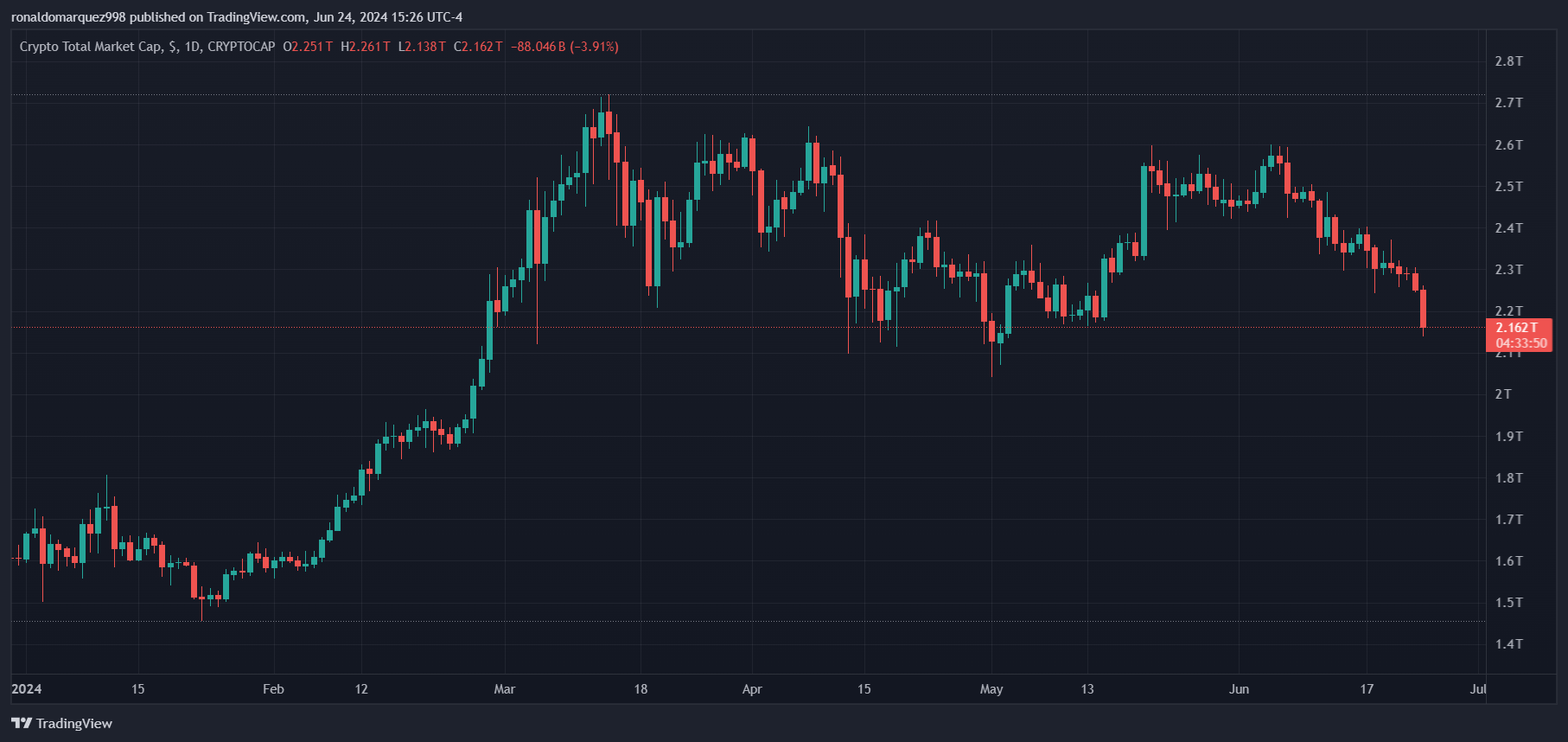Click the current price label 2.162 T

[x=1517, y=328]
